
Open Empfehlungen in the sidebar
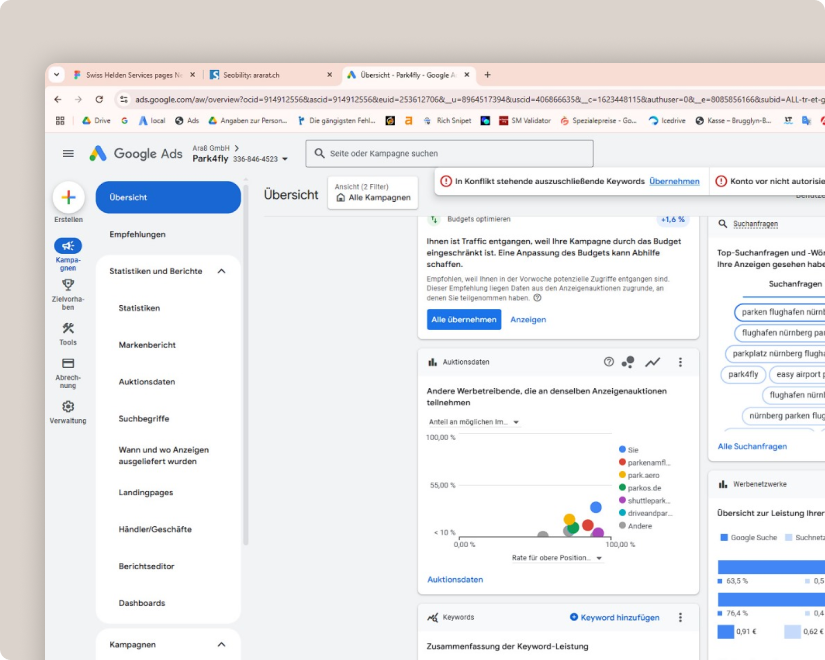137,234
